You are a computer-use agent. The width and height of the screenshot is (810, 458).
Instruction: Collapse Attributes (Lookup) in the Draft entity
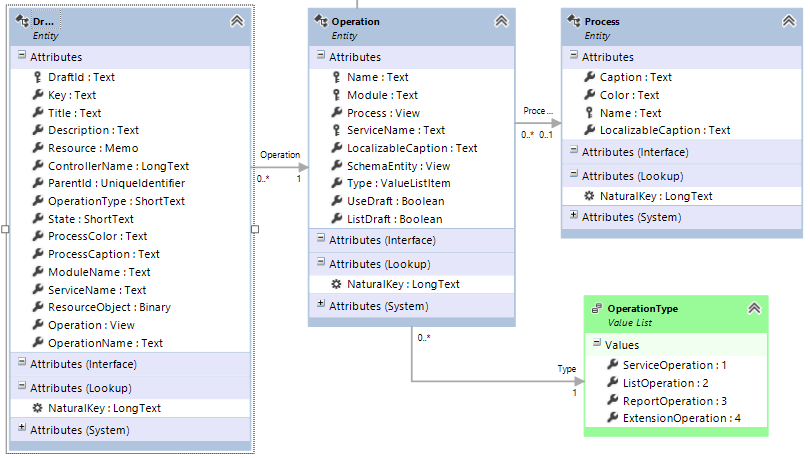click(x=22, y=386)
